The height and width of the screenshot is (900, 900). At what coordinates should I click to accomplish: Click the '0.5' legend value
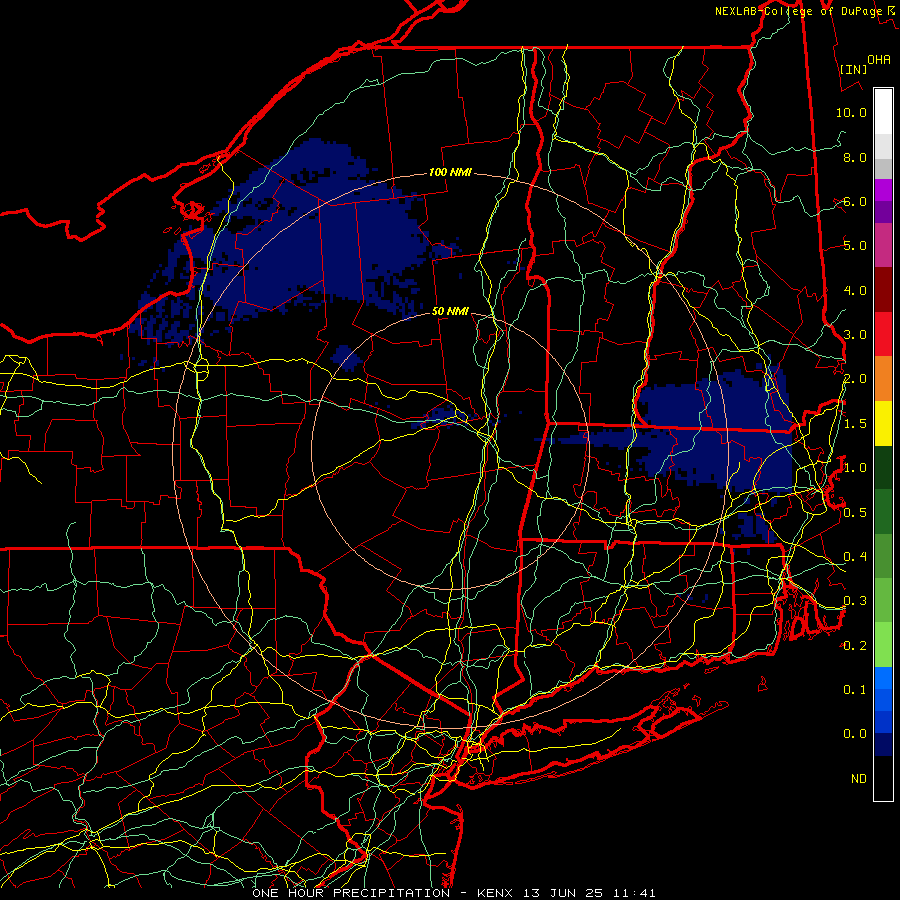(x=855, y=512)
